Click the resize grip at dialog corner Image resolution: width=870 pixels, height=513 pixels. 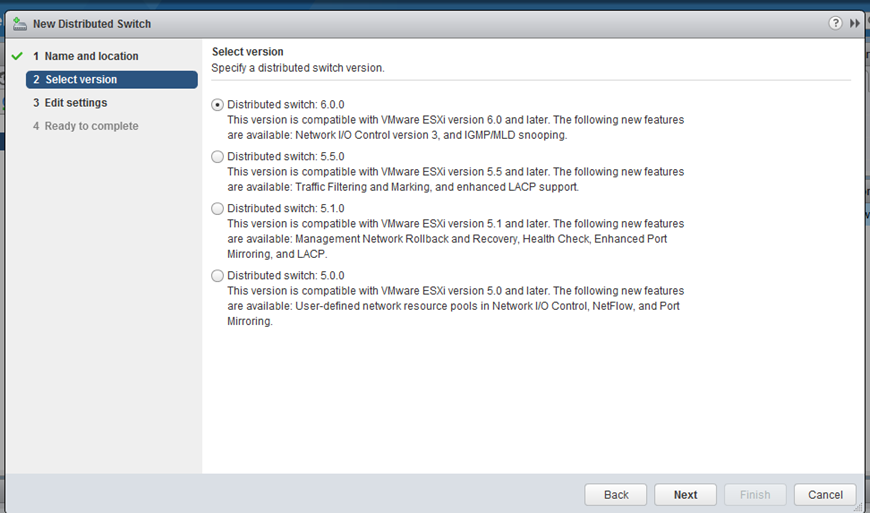point(859,507)
